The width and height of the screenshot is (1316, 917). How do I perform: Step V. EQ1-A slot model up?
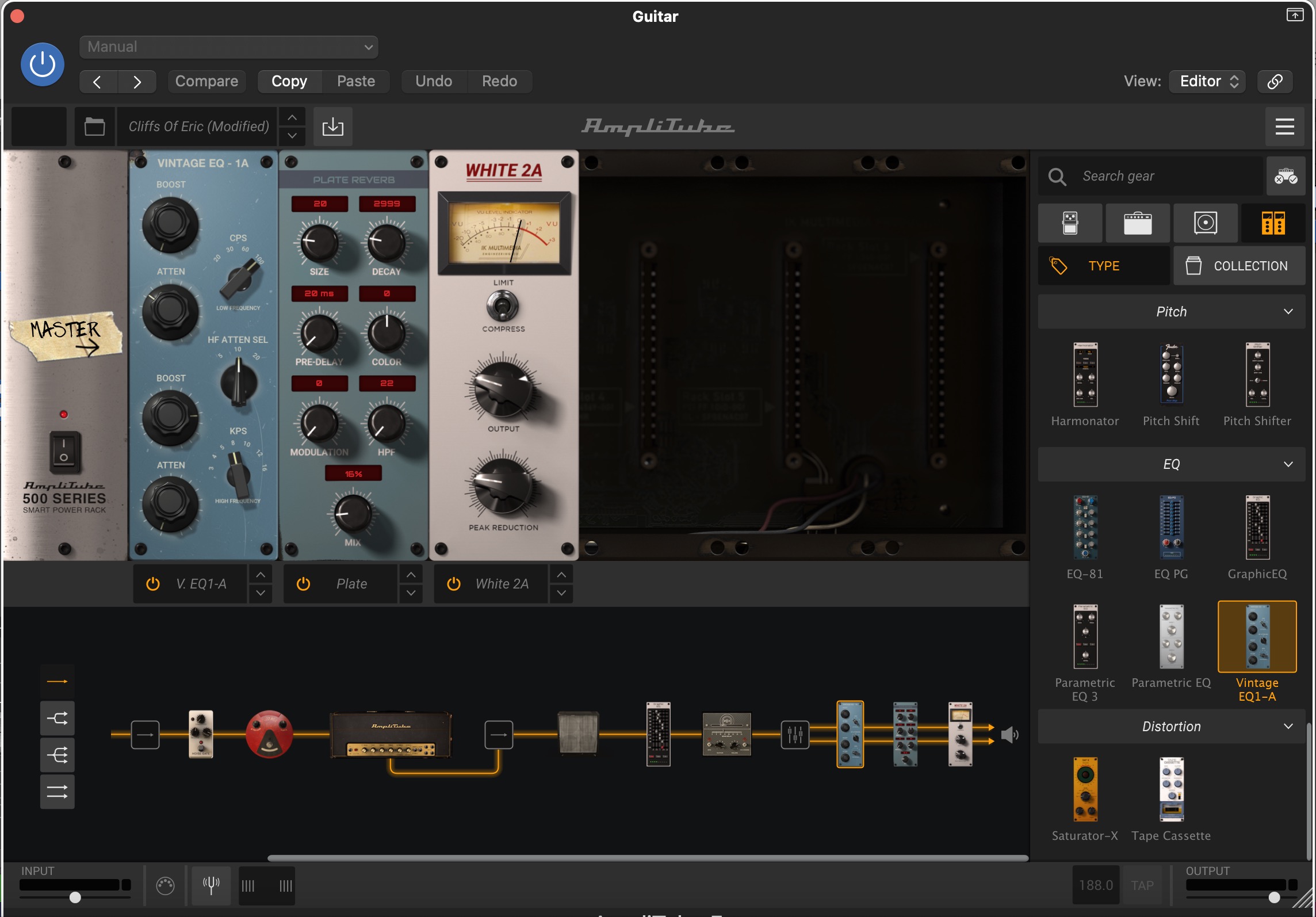coord(261,575)
